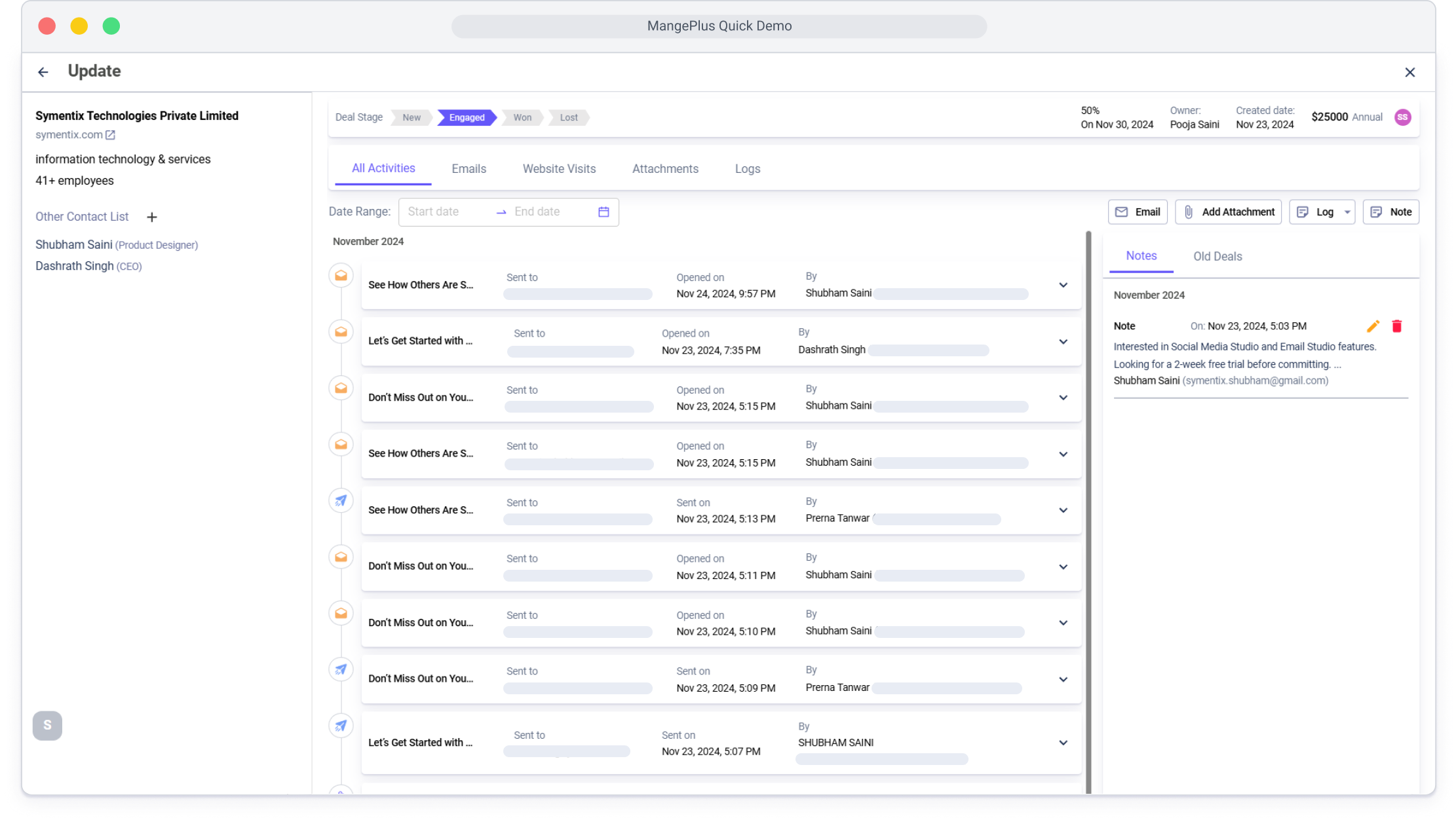The height and width of the screenshot is (820, 1456).
Task: Click sent-email paper plane icon for Prerna Tanwar 5:13 PM
Action: pyautogui.click(x=341, y=501)
